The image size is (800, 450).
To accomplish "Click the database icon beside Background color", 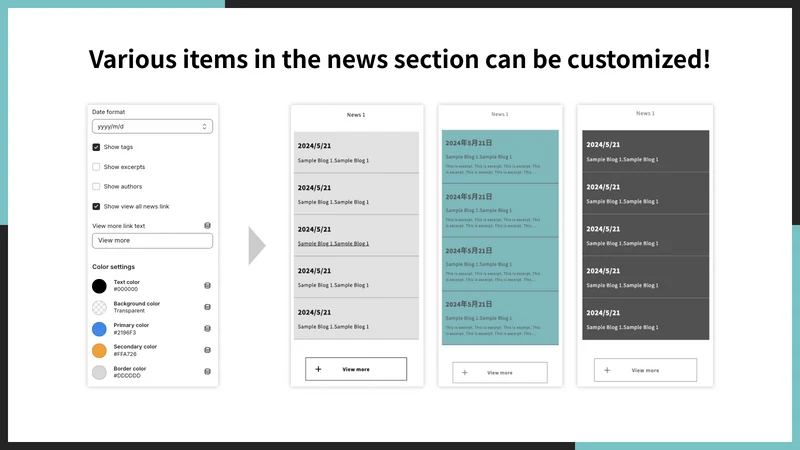I will pos(207,307).
